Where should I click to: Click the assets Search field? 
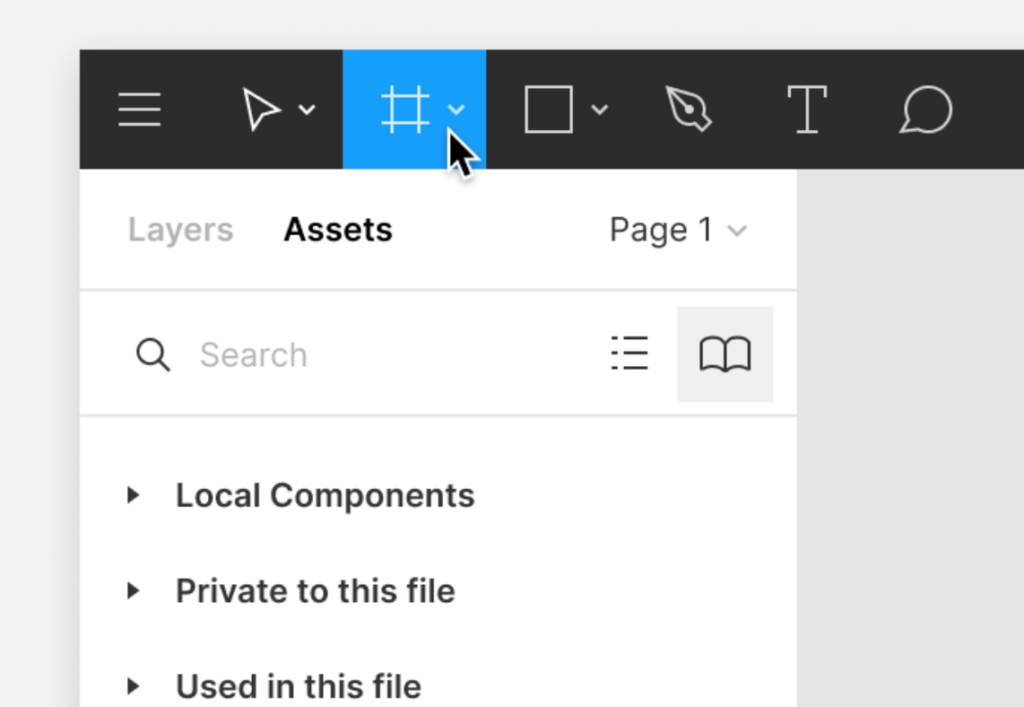click(x=380, y=355)
